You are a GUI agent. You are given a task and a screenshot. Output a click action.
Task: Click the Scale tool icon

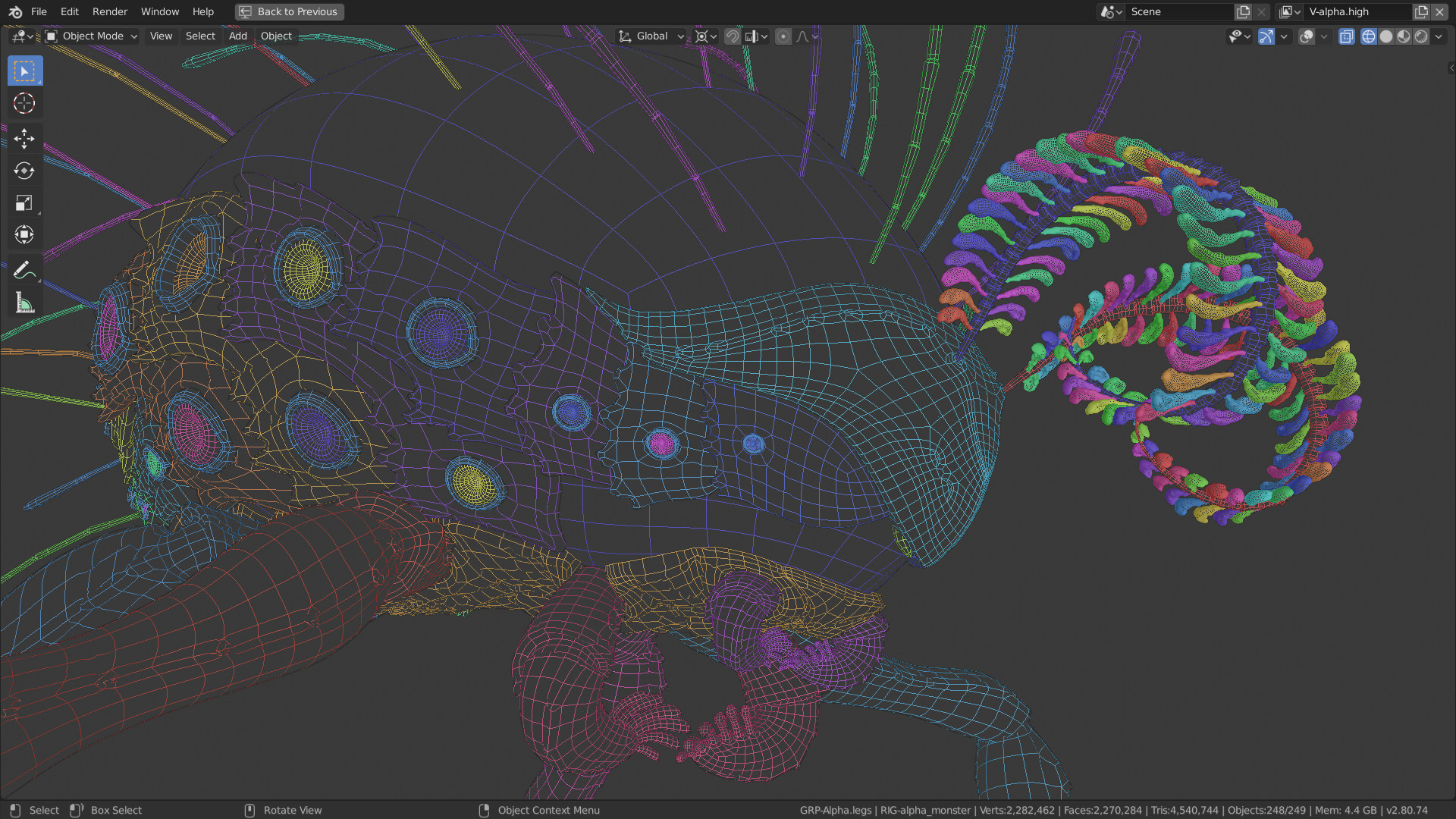pyautogui.click(x=24, y=203)
